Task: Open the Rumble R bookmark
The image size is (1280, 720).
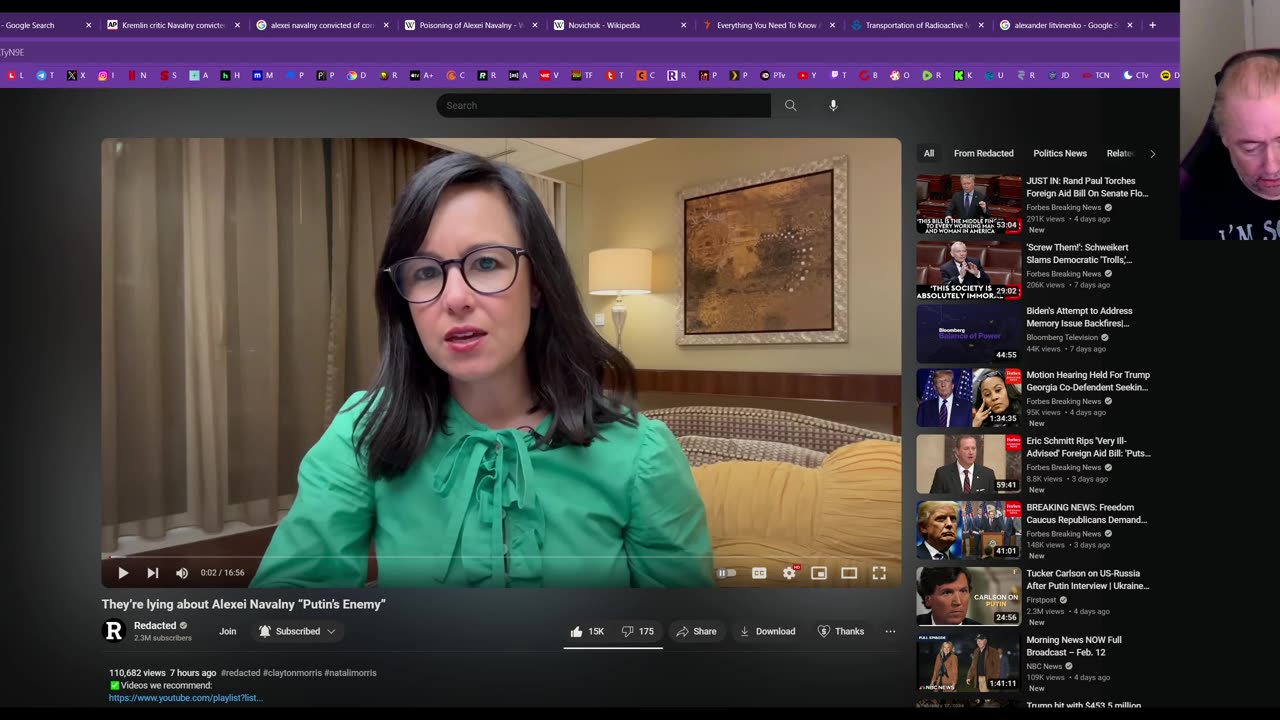Action: (932, 75)
